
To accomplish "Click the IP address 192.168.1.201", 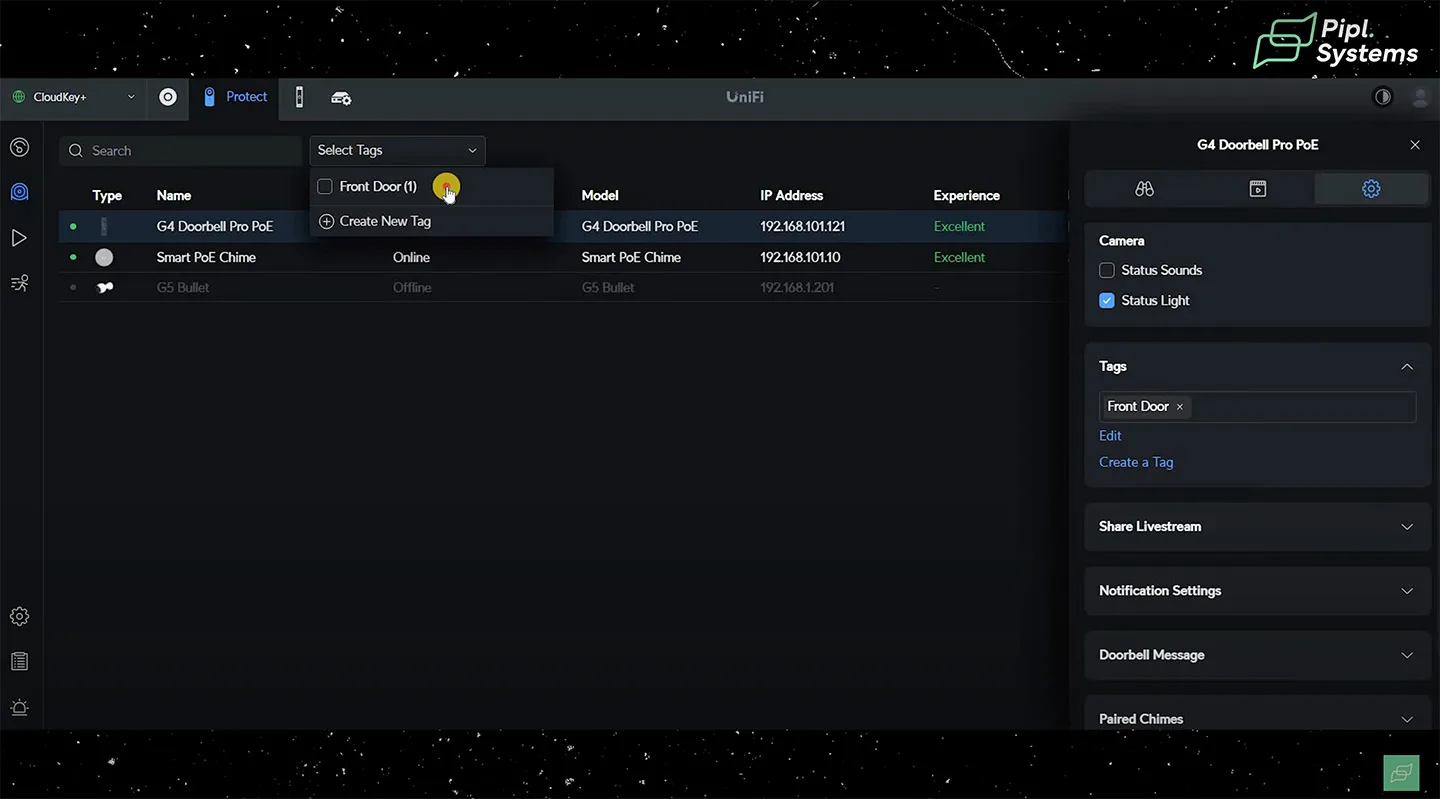I will click(x=797, y=288).
